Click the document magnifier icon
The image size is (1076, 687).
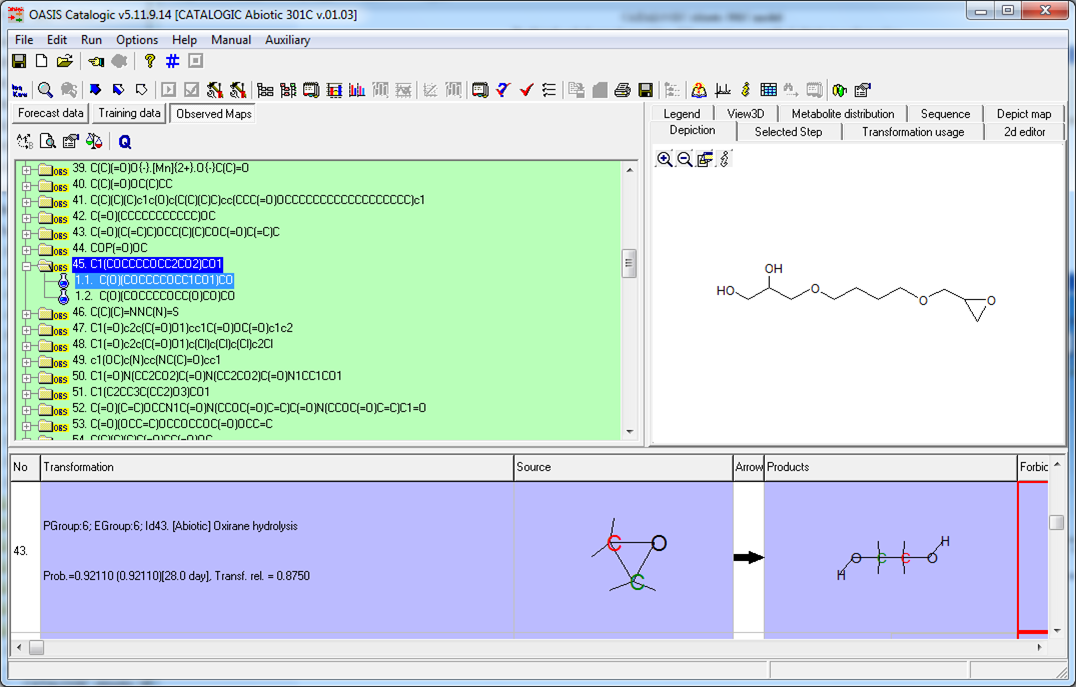tap(47, 142)
